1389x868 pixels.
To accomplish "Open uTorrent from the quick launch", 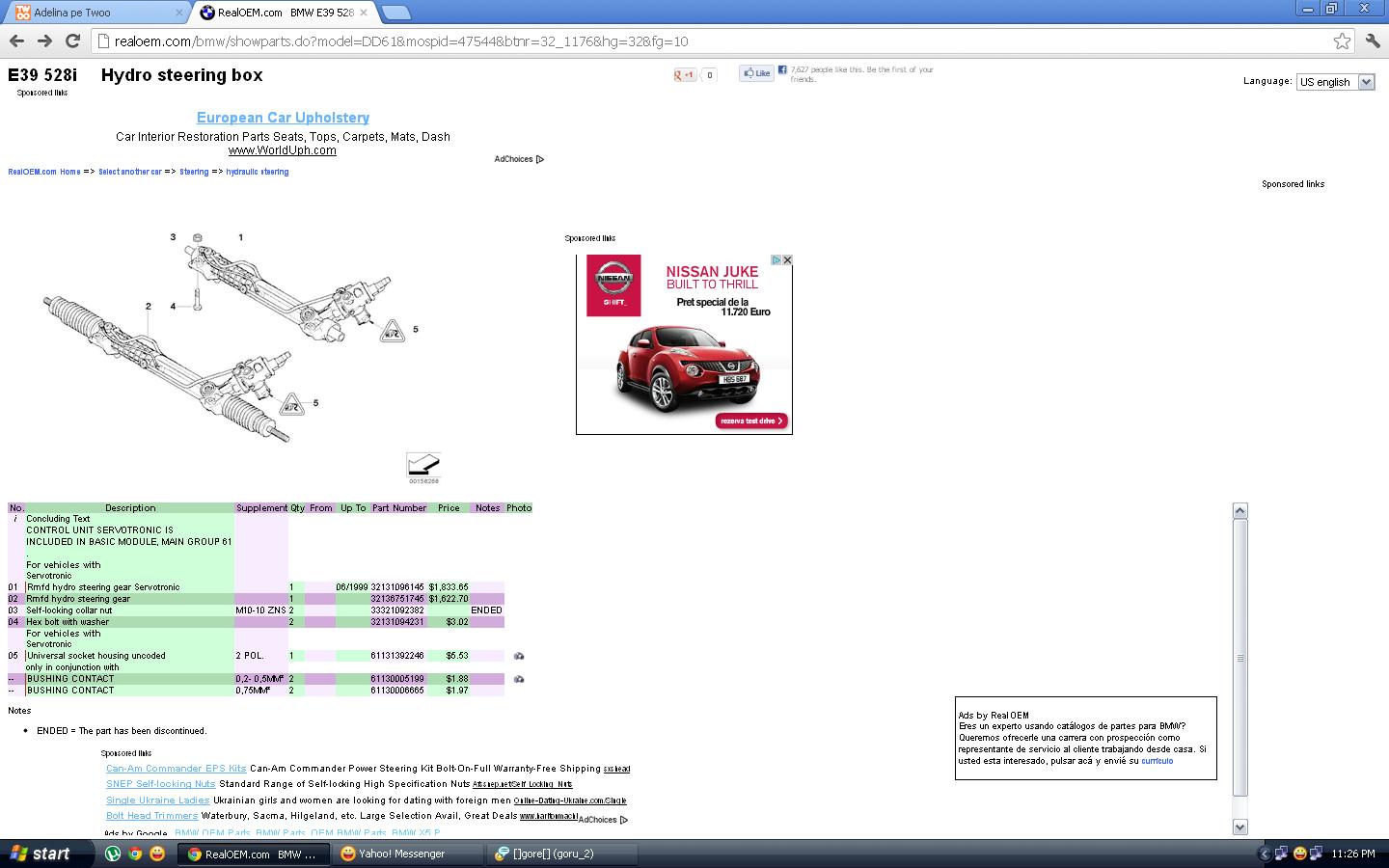I will [113, 854].
